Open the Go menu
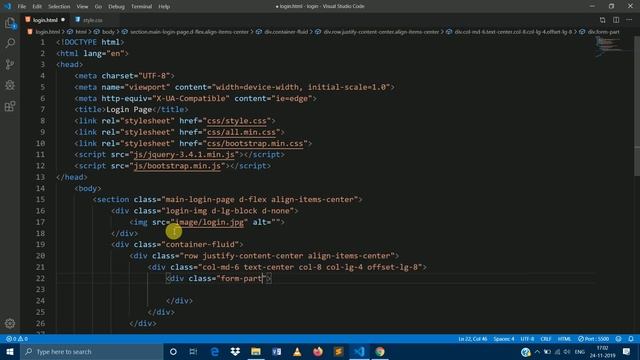Image resolution: width=640 pixels, height=360 pixels. click(x=98, y=7)
